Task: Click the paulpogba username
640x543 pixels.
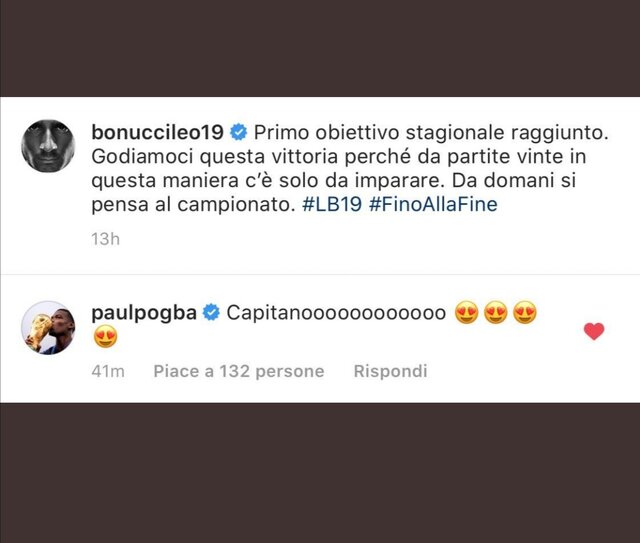Action: (144, 313)
